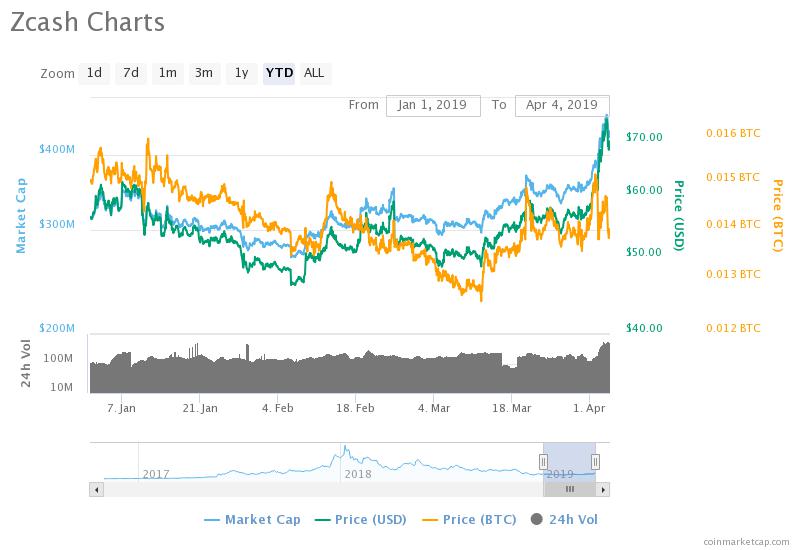Choose the 3m zoom range
Image resolution: width=800 pixels, height=550 pixels.
point(204,73)
